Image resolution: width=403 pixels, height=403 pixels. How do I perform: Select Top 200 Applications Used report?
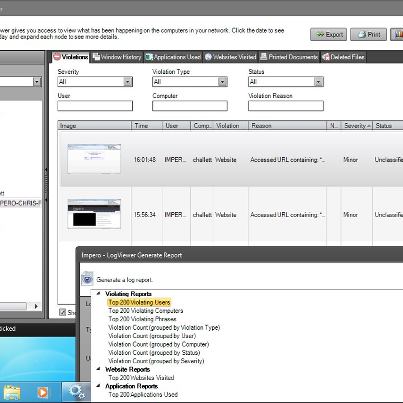pos(143,394)
